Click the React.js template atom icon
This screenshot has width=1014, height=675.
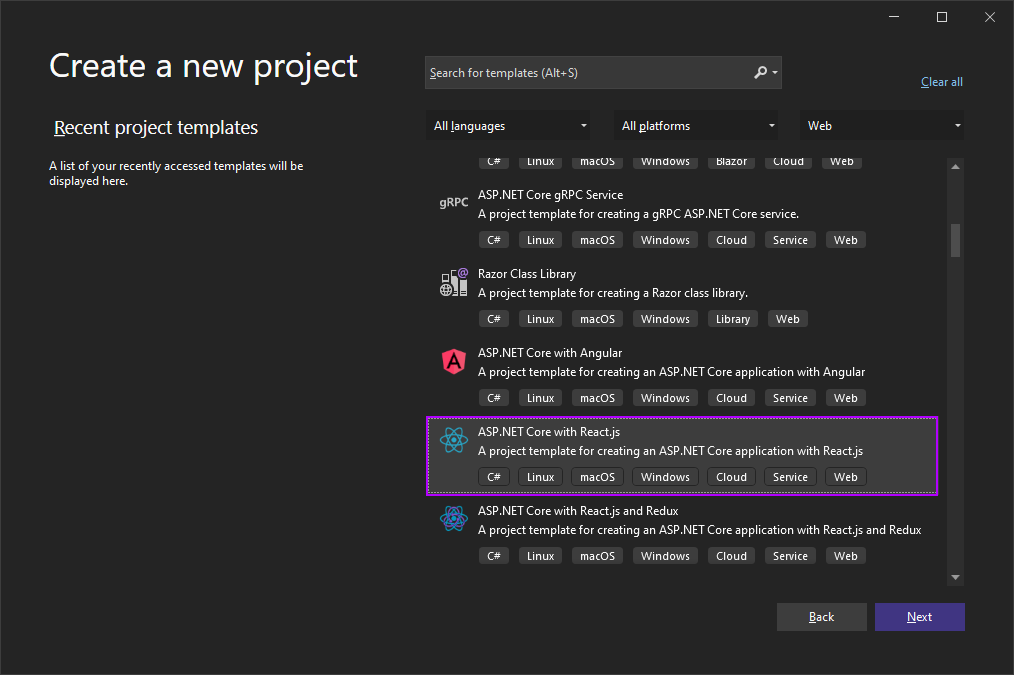(x=453, y=440)
